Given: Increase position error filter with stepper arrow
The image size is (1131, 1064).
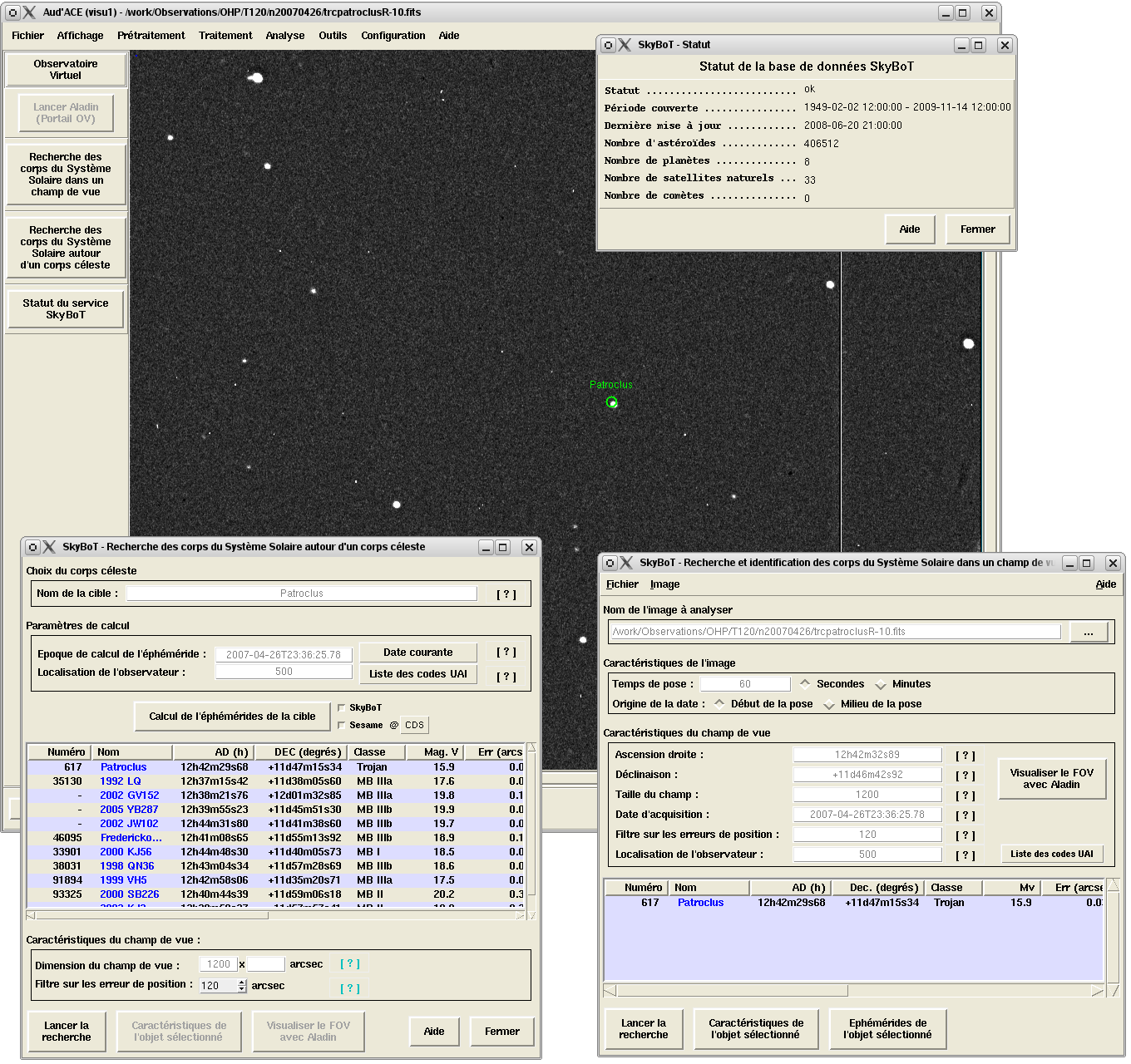Looking at the screenshot, I should click(242, 982).
